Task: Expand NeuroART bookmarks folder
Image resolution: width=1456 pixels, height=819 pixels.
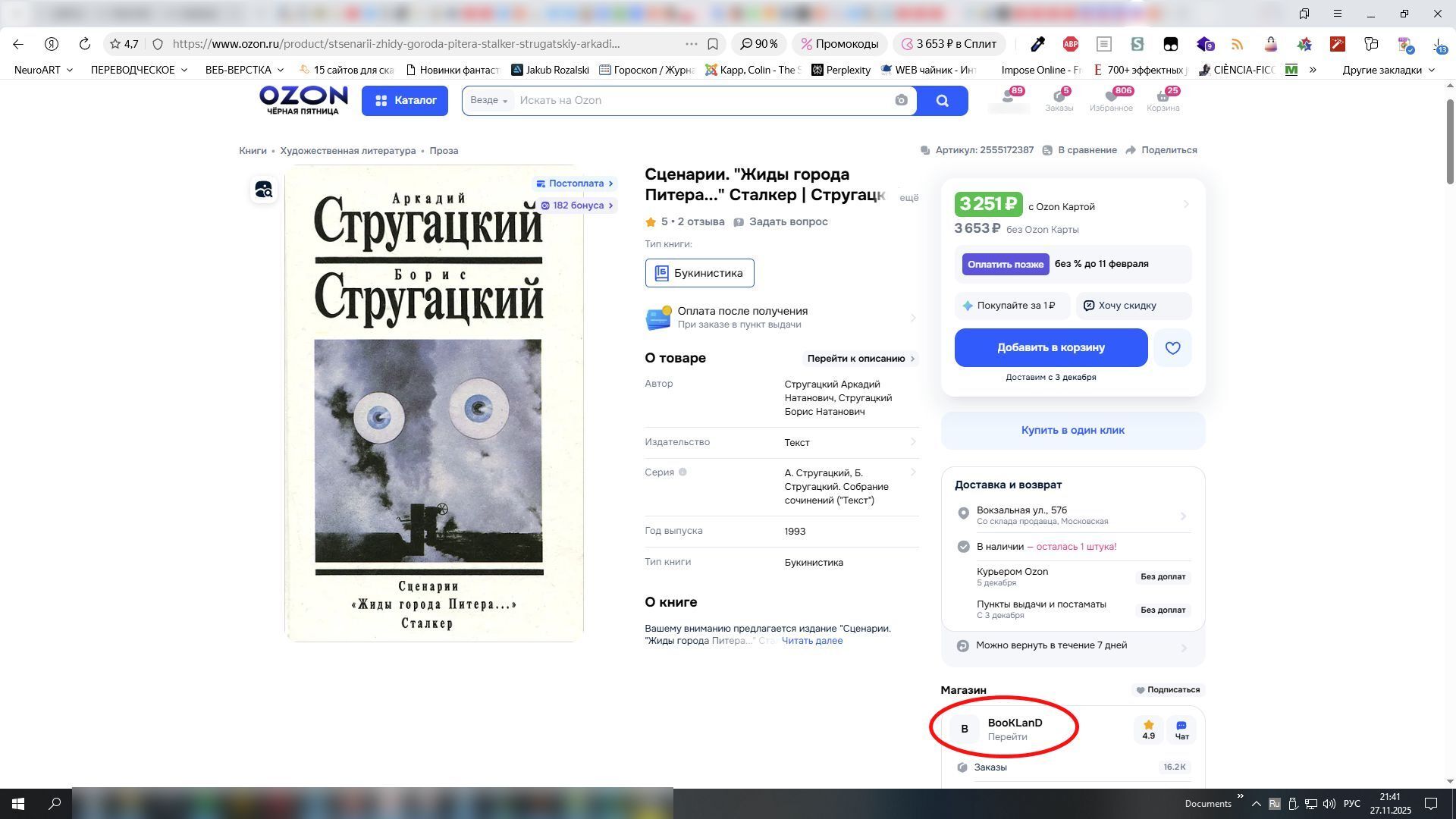Action: [43, 70]
